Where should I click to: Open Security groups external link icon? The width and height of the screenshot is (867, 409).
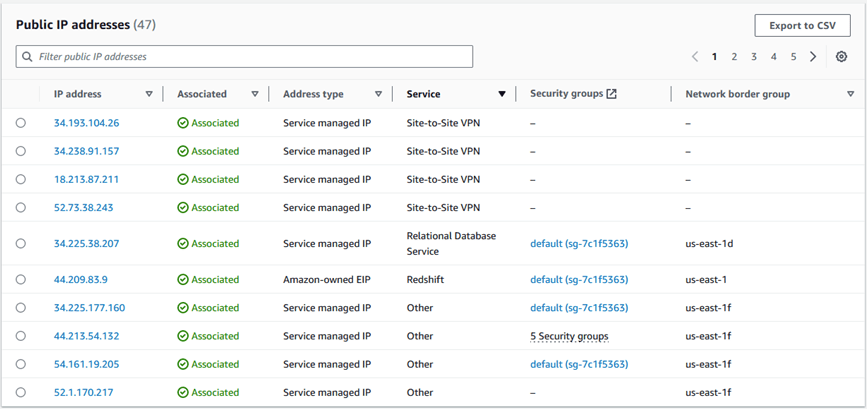coord(612,94)
